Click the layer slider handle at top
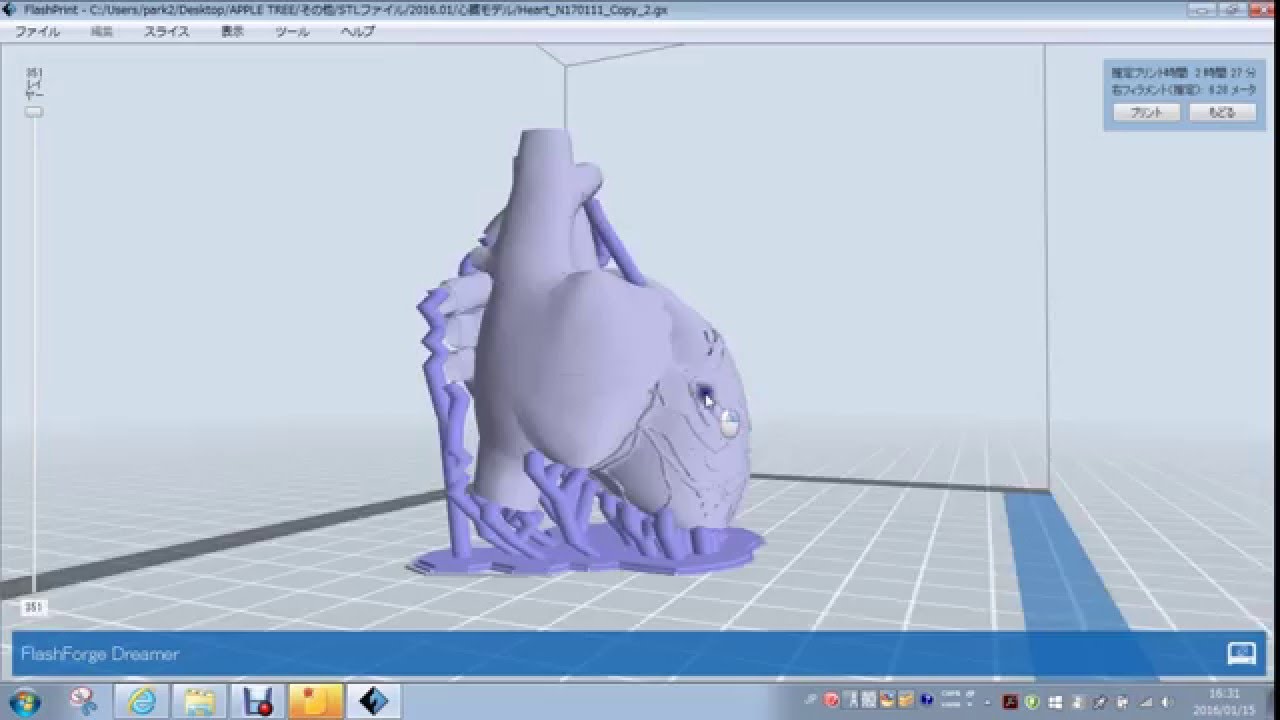This screenshot has height=720, width=1280. click(x=34, y=112)
